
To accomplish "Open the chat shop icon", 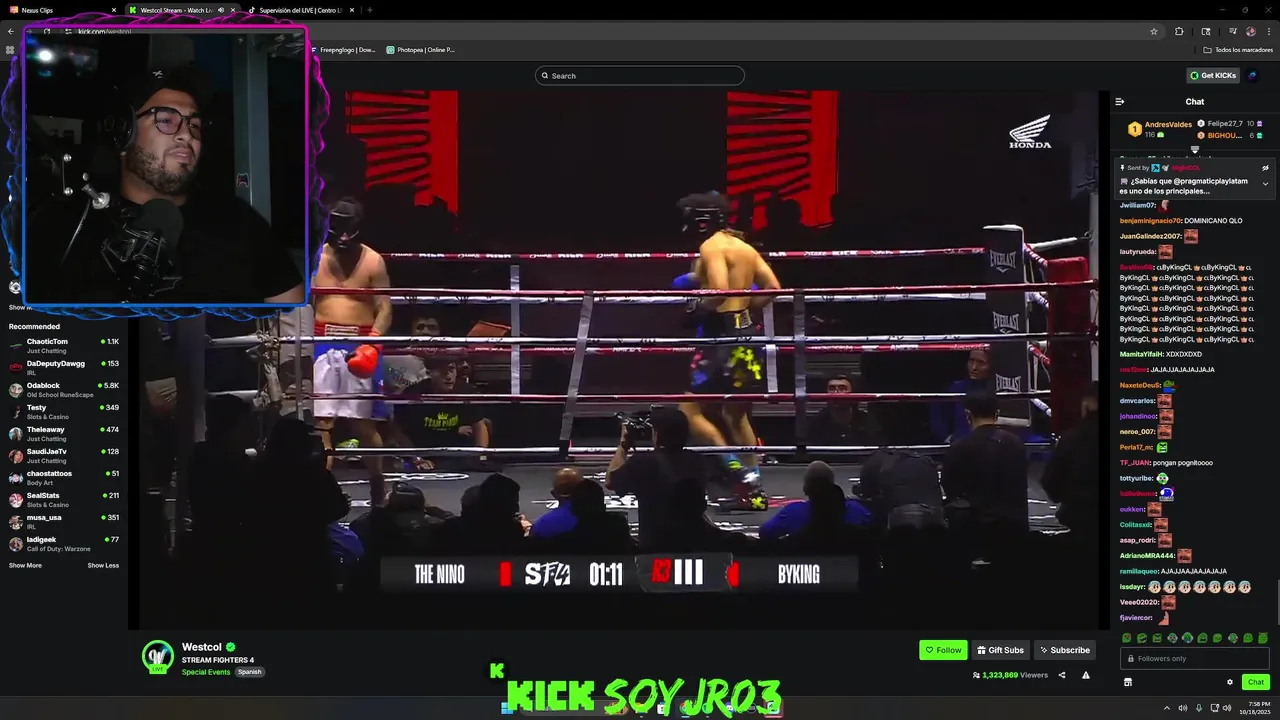I will (1127, 682).
